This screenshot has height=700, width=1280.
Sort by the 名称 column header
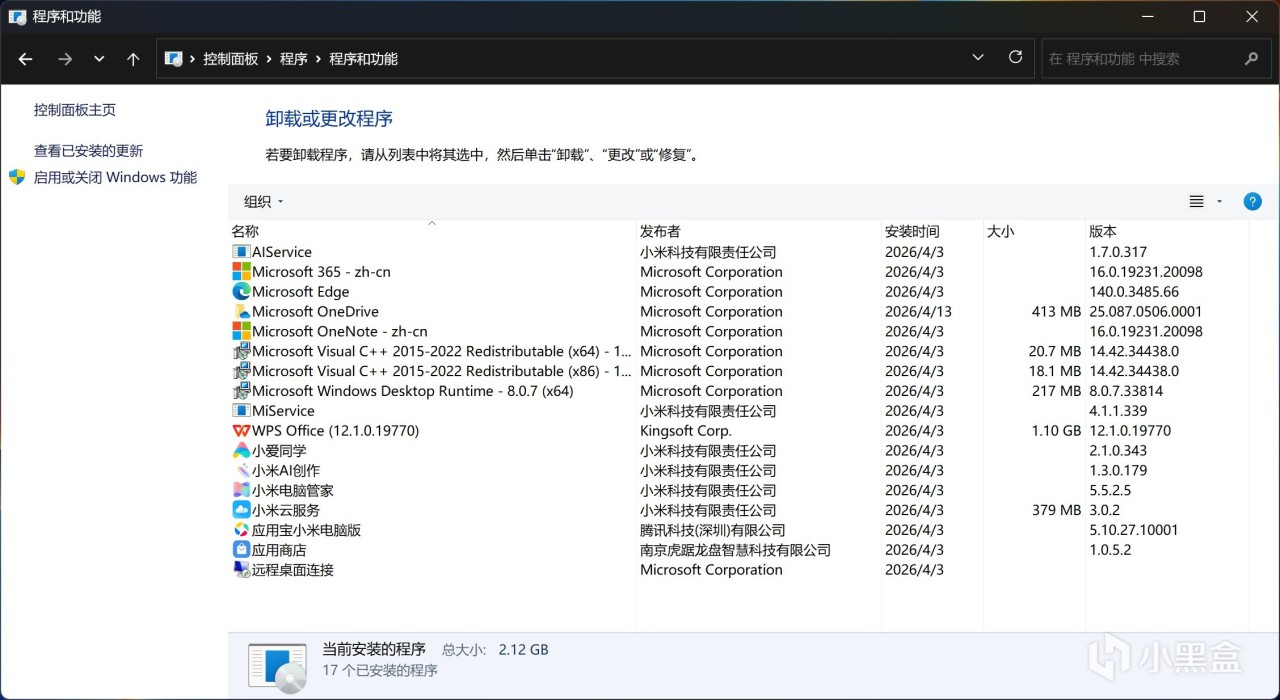point(245,231)
